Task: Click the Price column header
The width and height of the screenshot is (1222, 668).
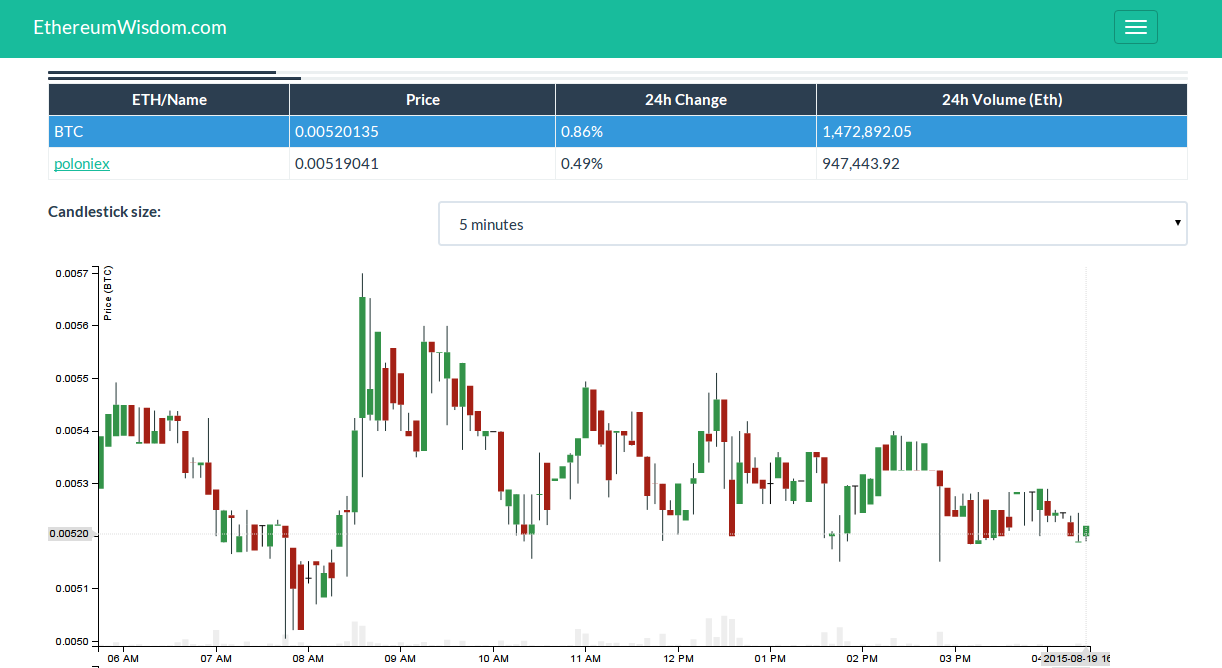Action: point(422,100)
